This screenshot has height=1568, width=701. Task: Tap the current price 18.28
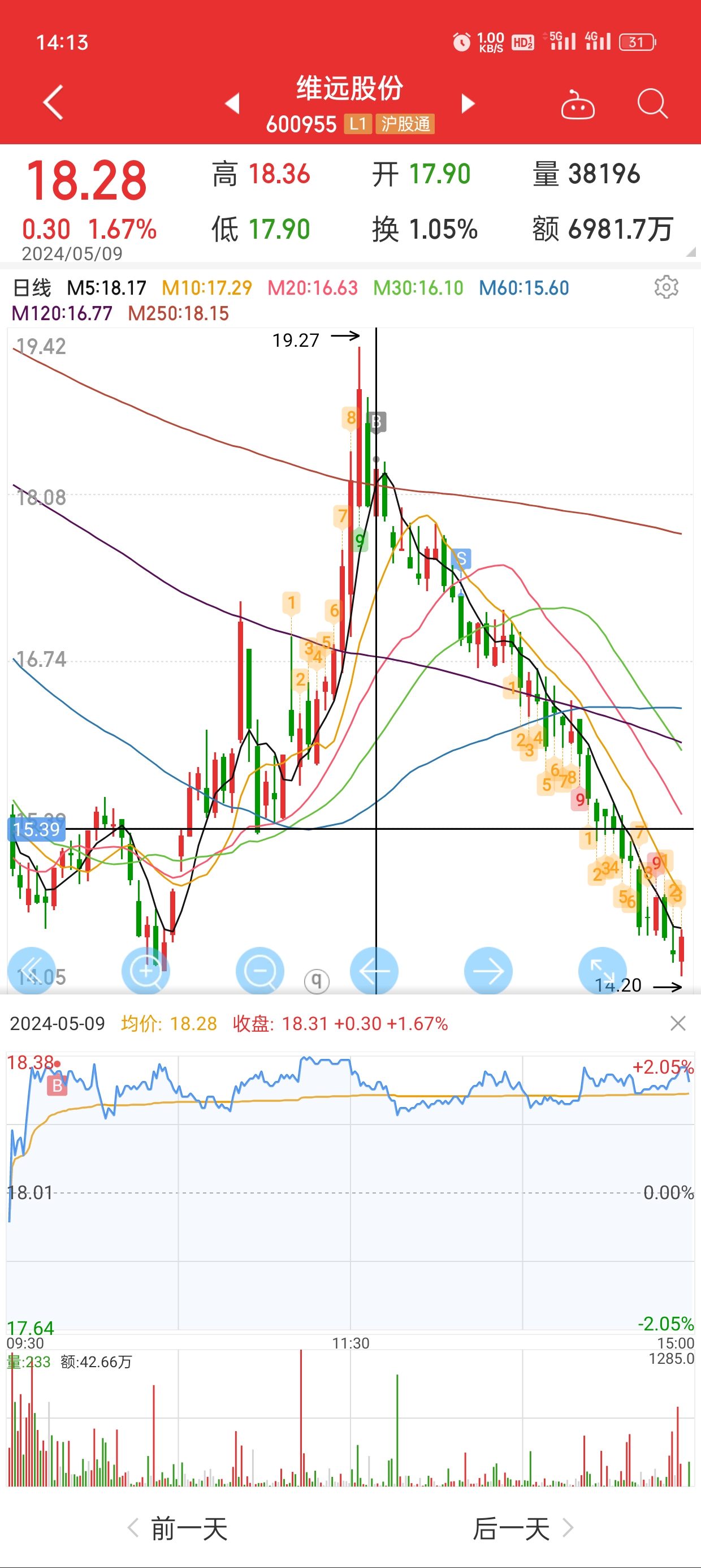click(x=86, y=181)
